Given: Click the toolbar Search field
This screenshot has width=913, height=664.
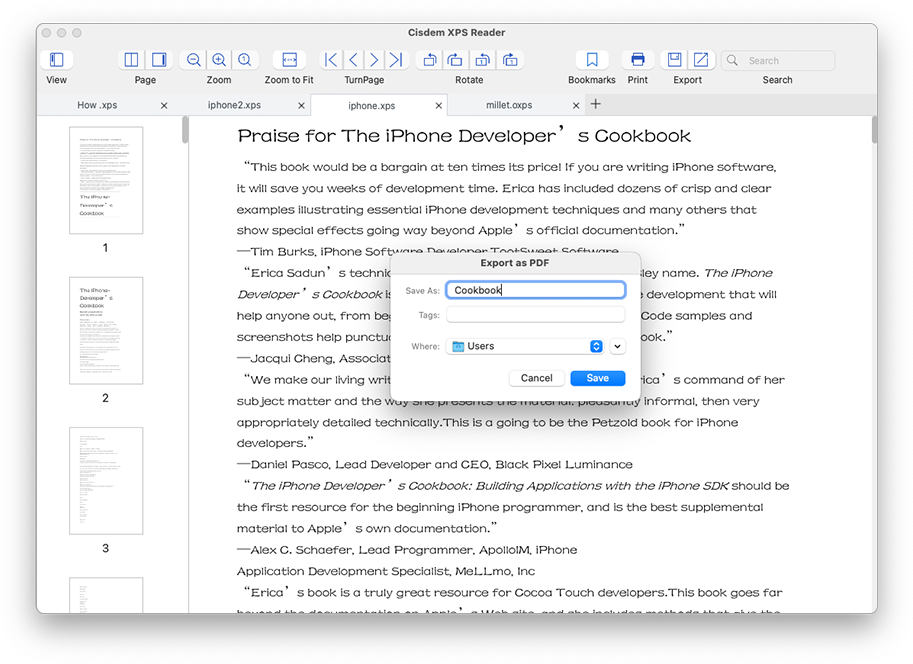Looking at the screenshot, I should point(778,61).
